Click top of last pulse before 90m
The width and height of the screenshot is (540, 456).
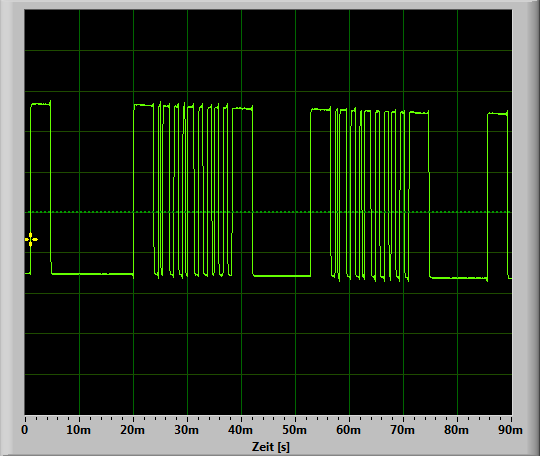click(x=498, y=114)
